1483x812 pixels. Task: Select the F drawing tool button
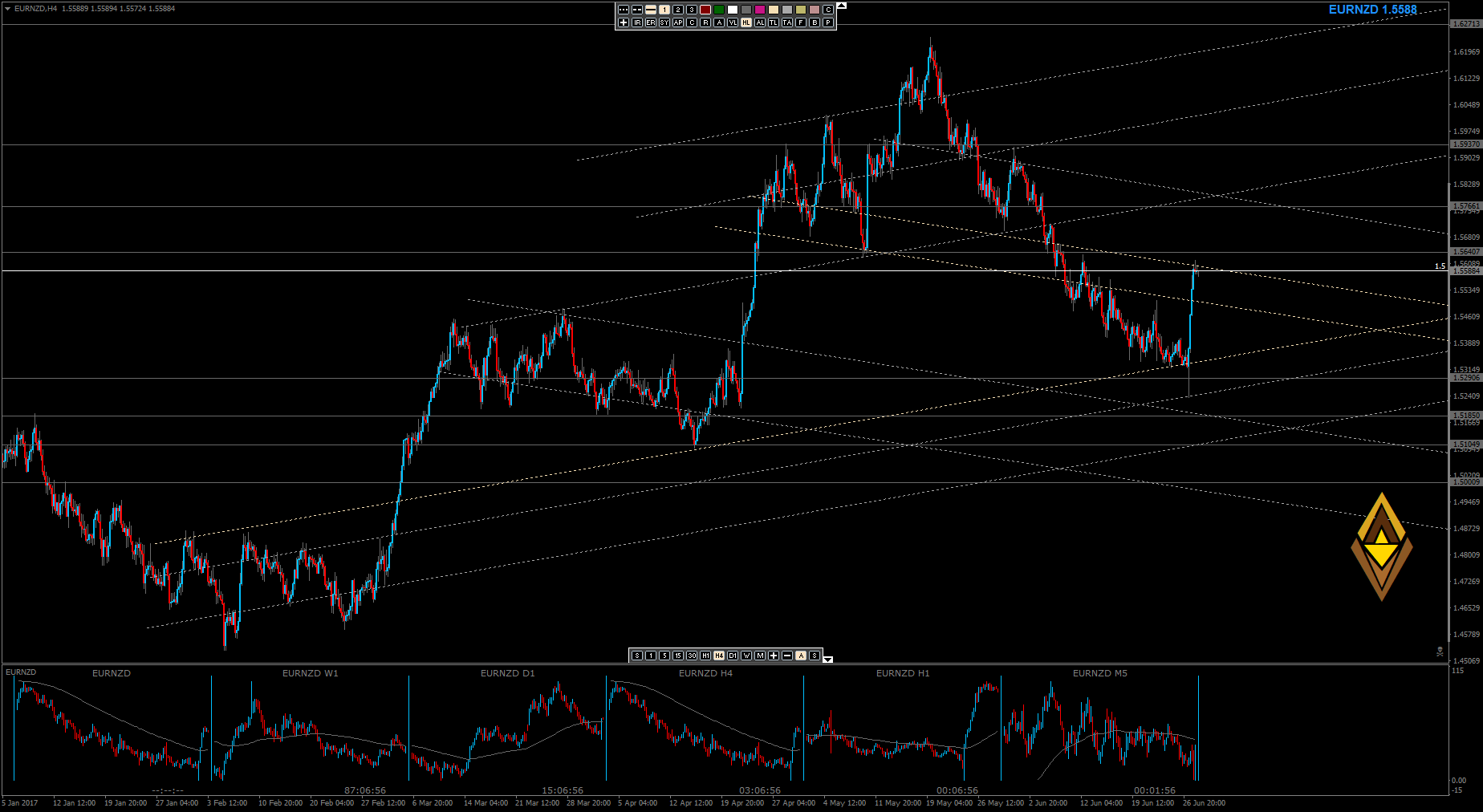click(x=801, y=22)
